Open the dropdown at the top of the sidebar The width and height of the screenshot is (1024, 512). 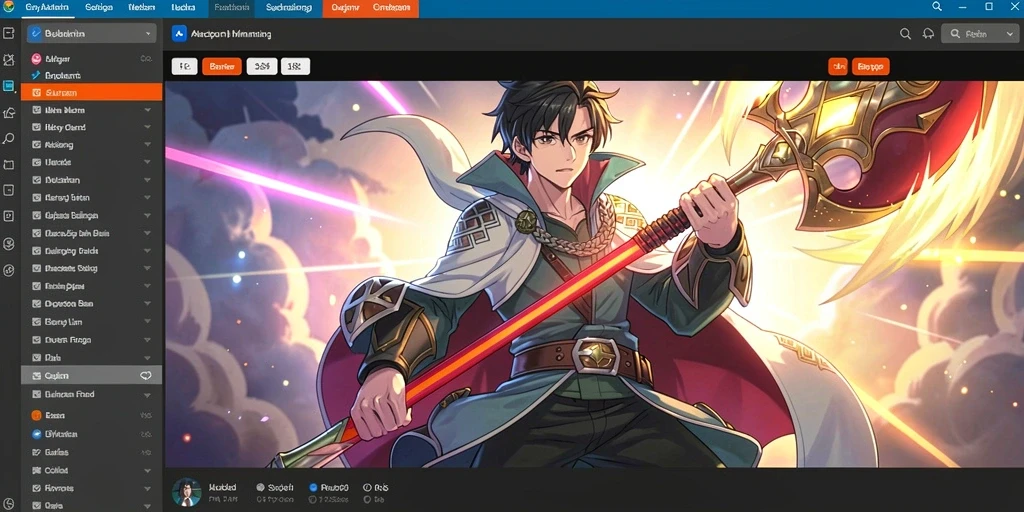point(91,33)
